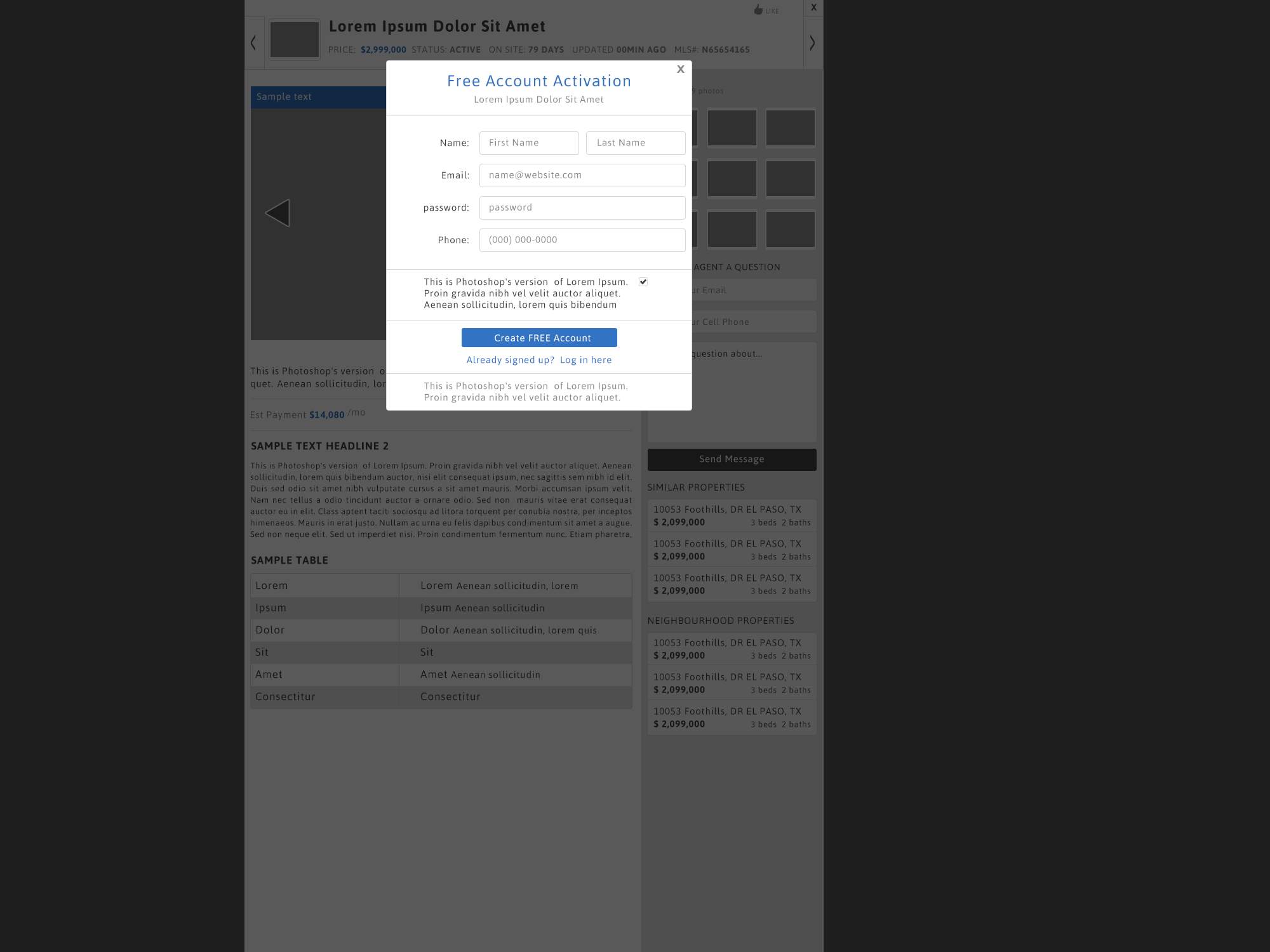Viewport: 1270px width, 952px height.
Task: Click the 'Lorem' row label in the sample table
Action: (x=271, y=586)
